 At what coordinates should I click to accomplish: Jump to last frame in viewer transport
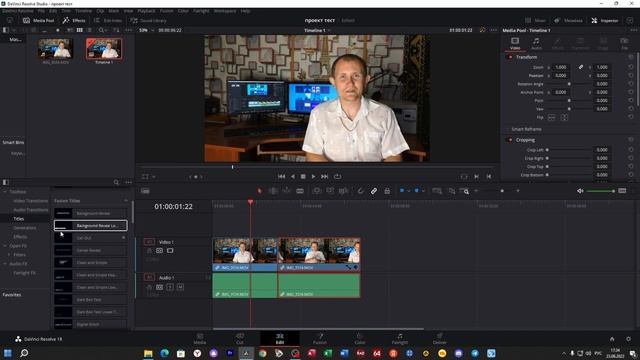point(324,176)
